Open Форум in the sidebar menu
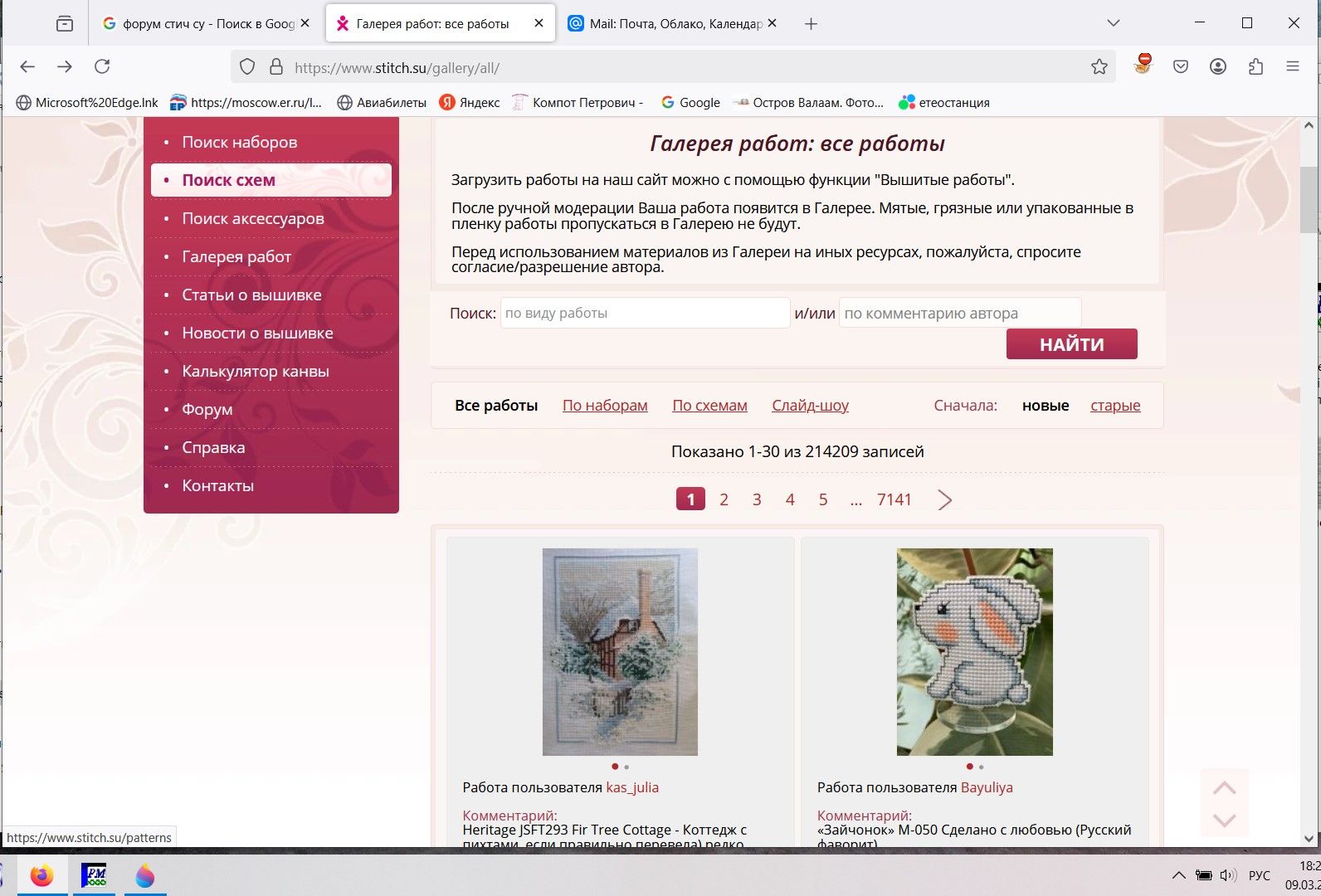This screenshot has height=896, width=1321. pos(207,410)
